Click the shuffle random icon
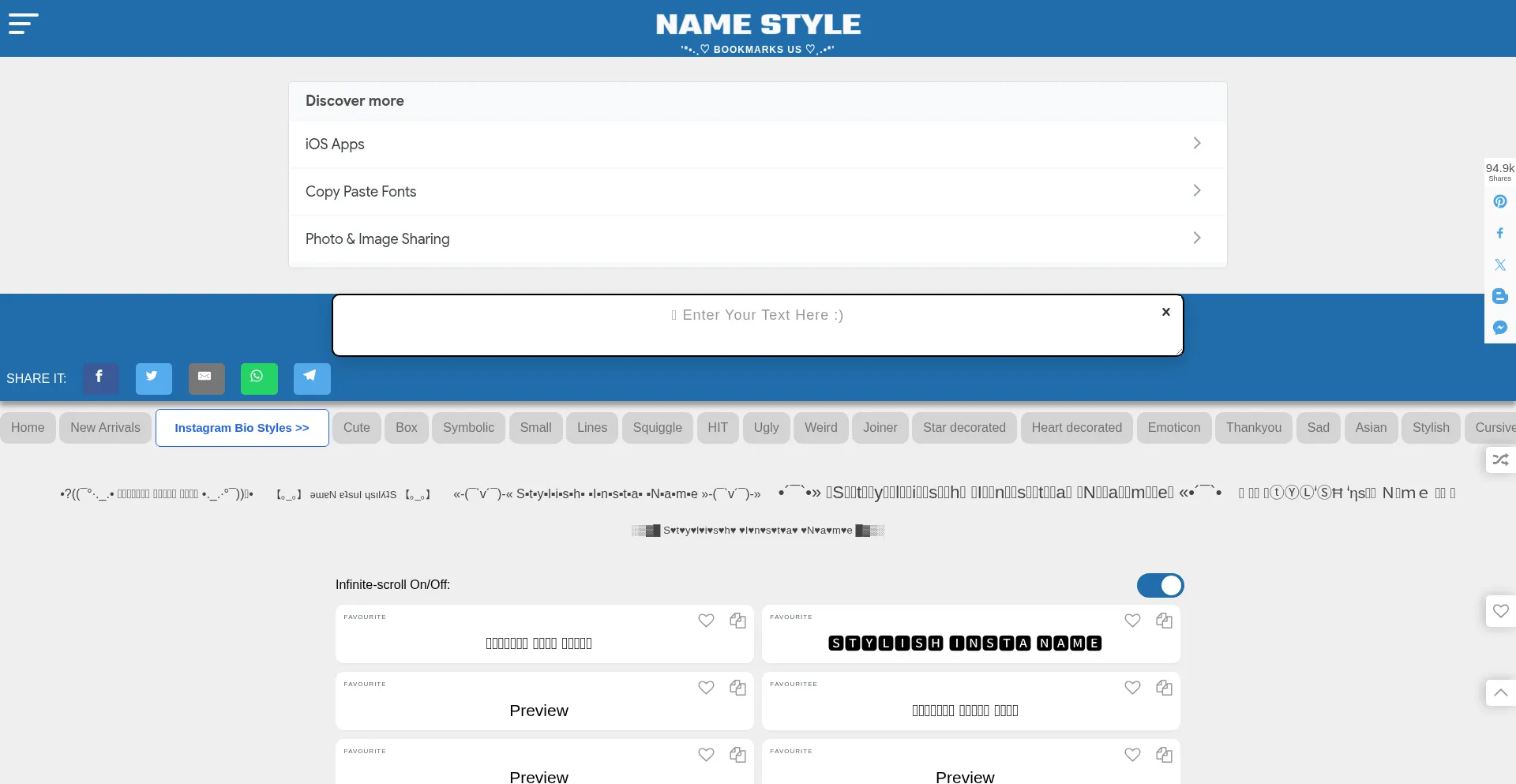Viewport: 1516px width, 784px height. click(1500, 460)
